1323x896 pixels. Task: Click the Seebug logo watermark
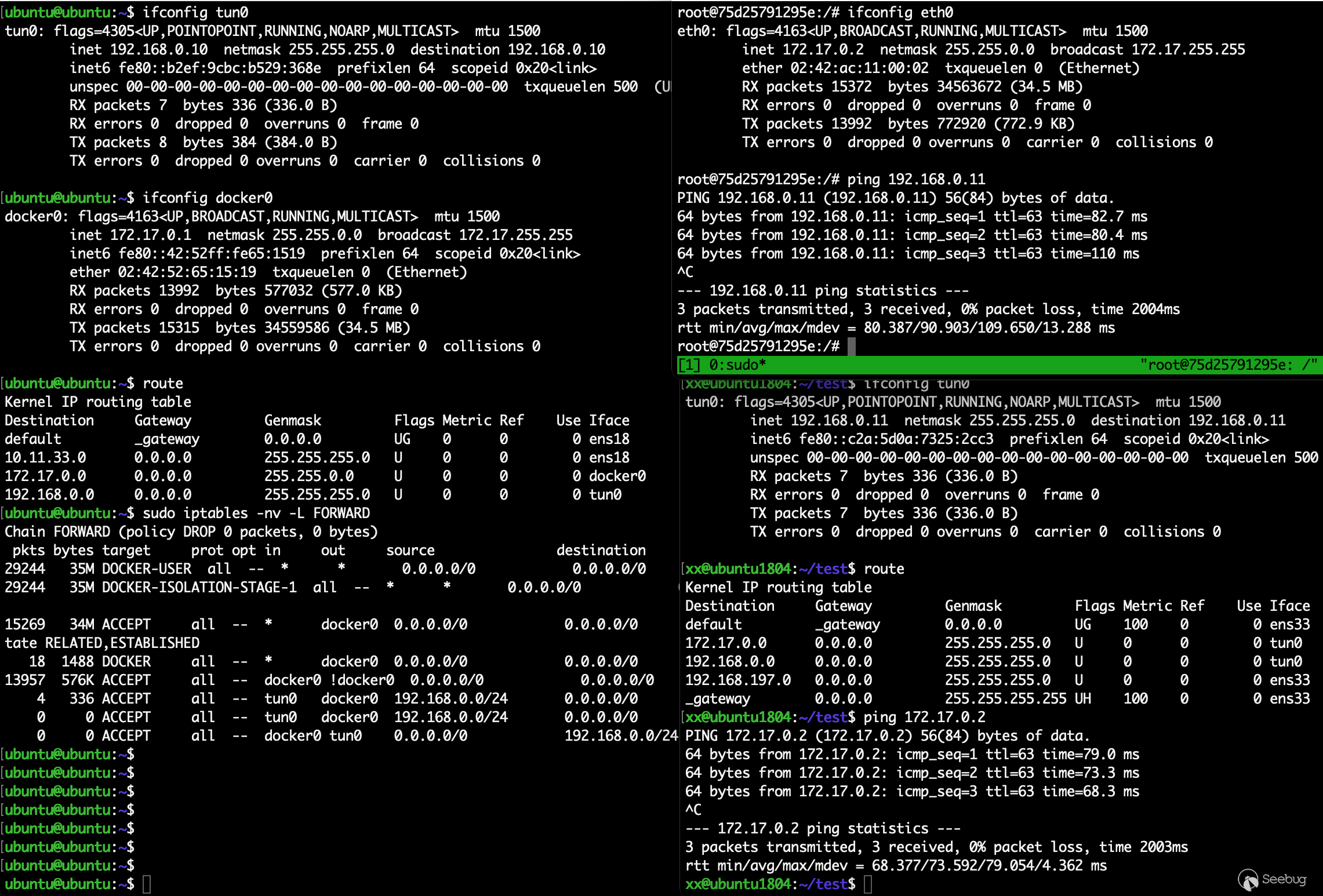[1272, 879]
